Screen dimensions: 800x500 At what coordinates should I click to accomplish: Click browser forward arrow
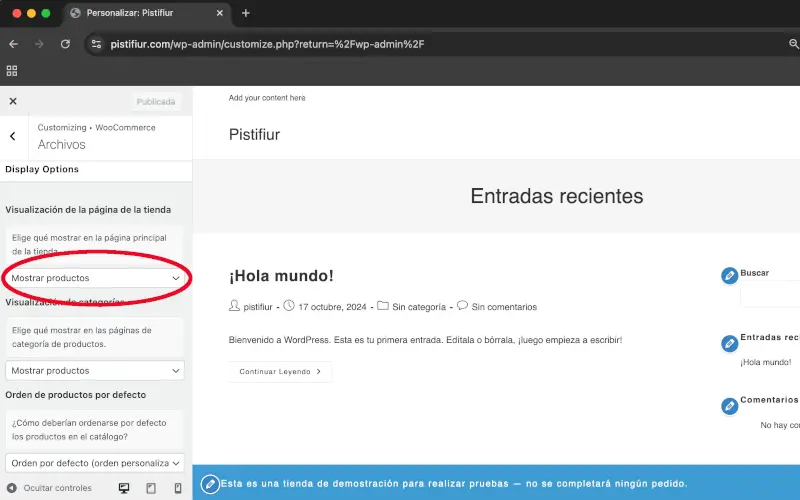point(39,44)
